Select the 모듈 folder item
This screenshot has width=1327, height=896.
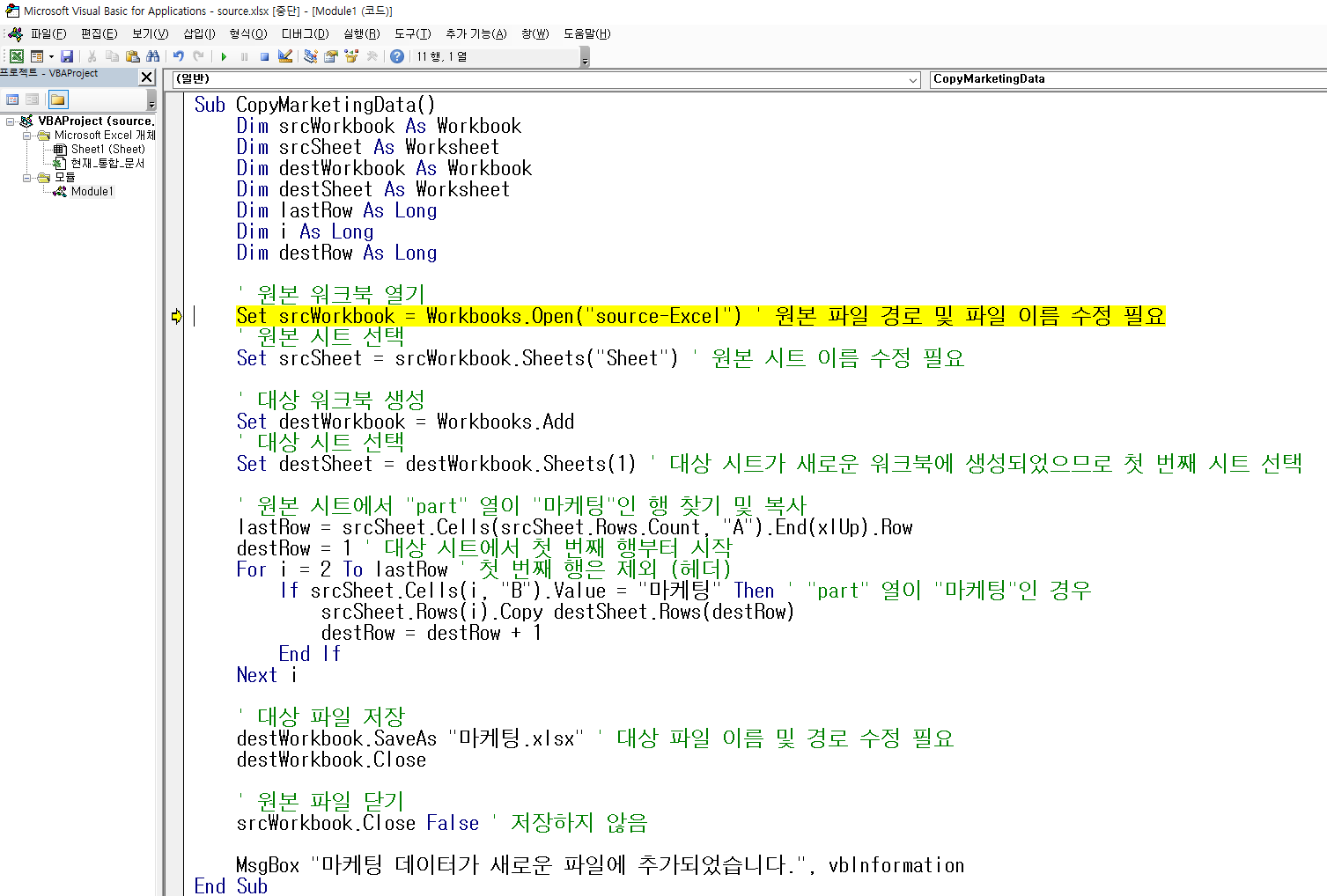(x=64, y=178)
